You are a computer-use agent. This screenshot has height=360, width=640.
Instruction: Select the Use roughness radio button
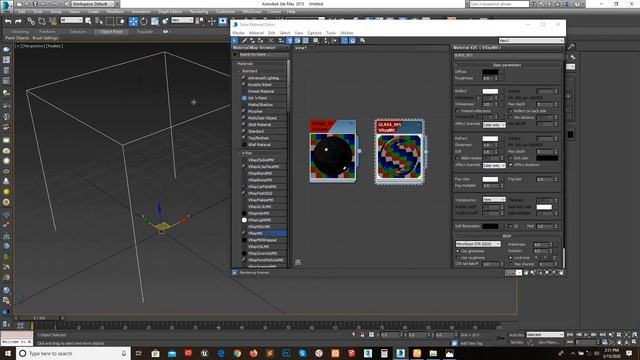458,258
